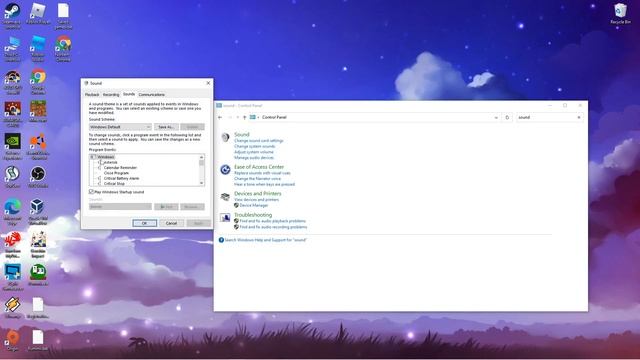Open Hear a tone when keys are pressed
640x360 pixels.
264,184
